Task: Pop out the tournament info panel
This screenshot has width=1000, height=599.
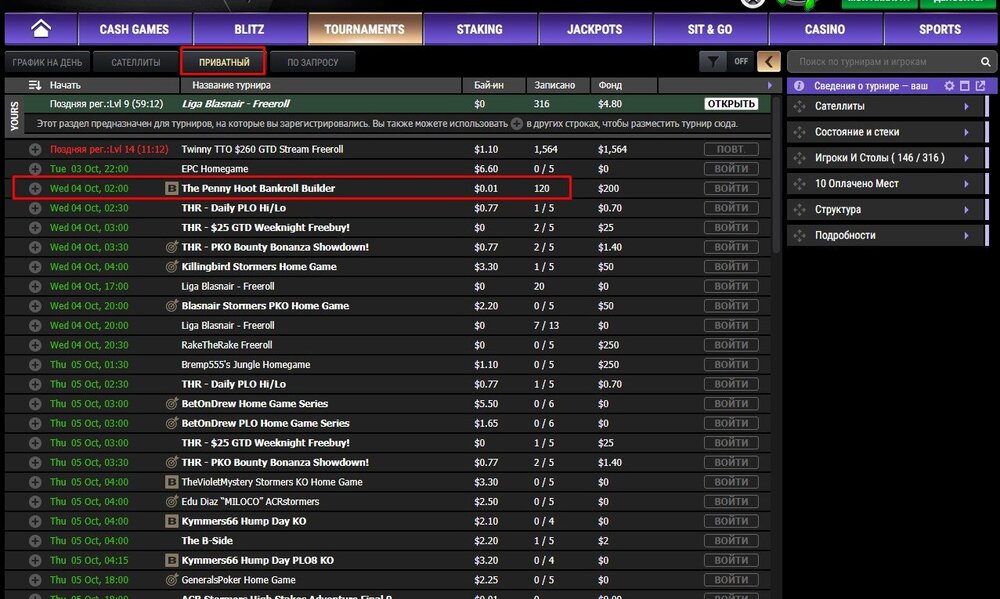Action: 980,87
